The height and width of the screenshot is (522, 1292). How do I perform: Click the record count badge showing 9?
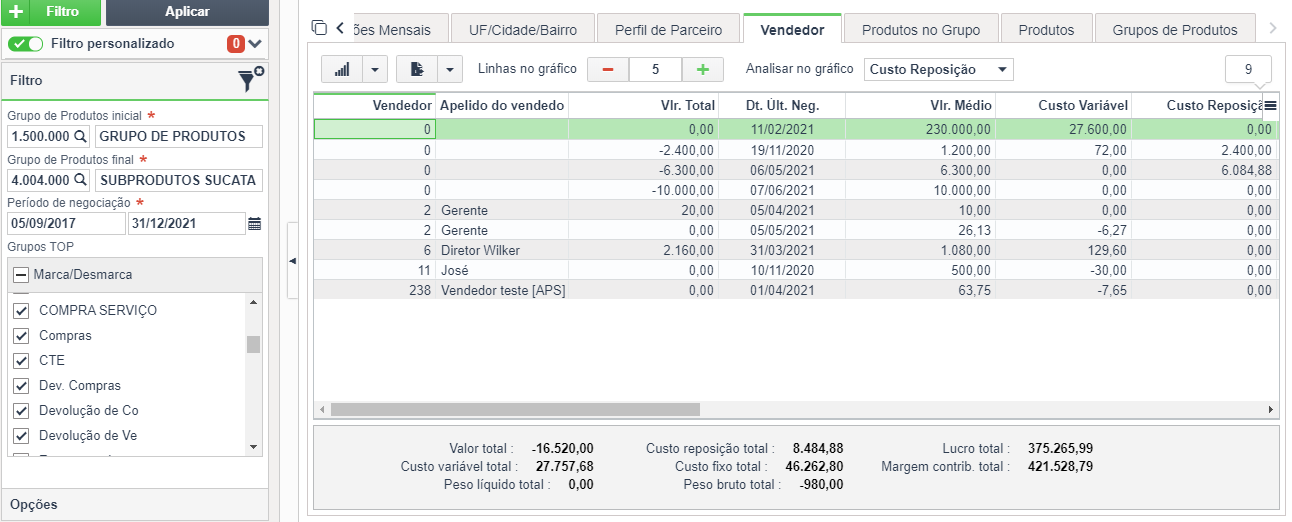point(1248,70)
